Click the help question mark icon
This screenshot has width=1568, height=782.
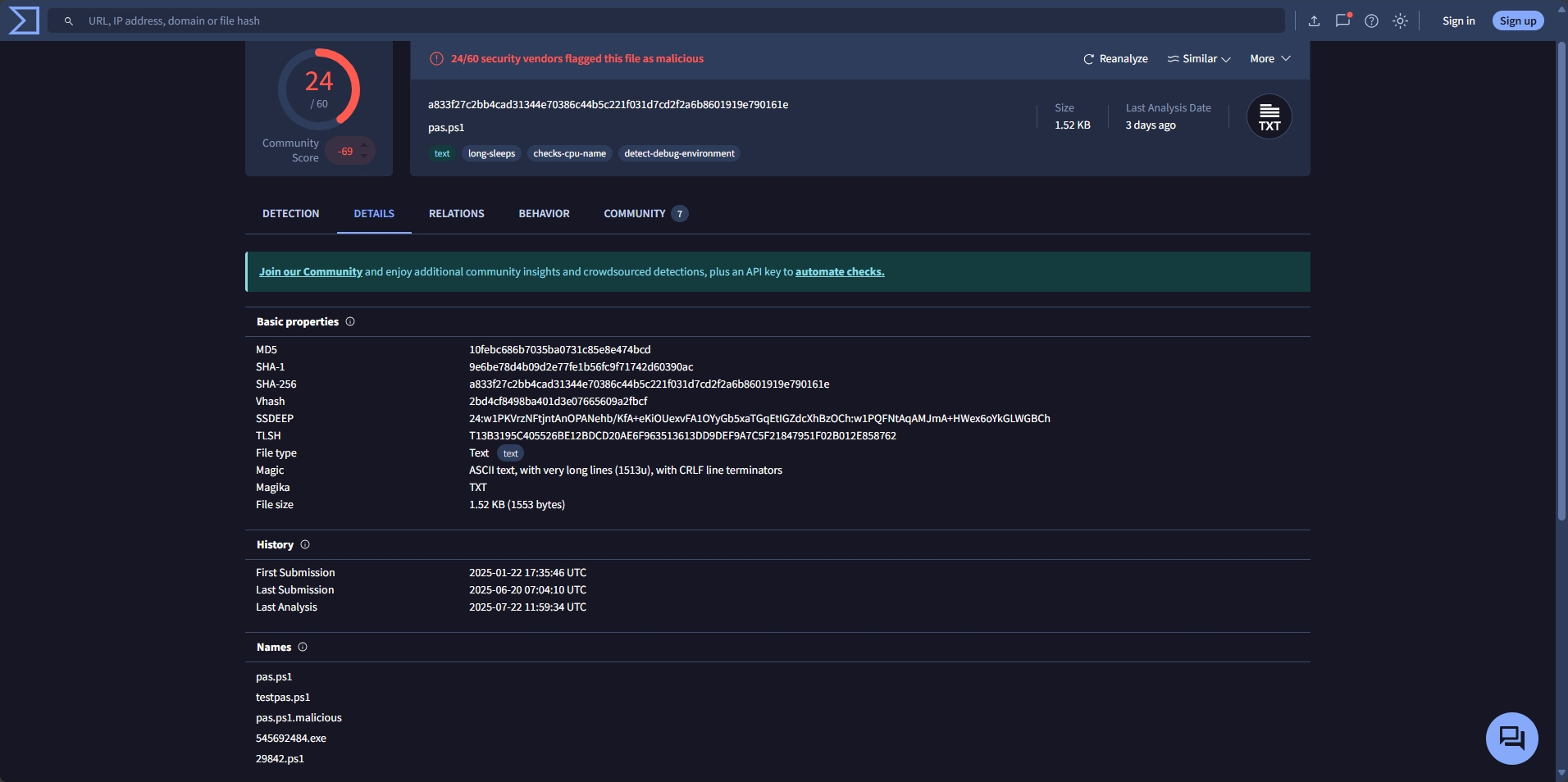click(x=1371, y=21)
